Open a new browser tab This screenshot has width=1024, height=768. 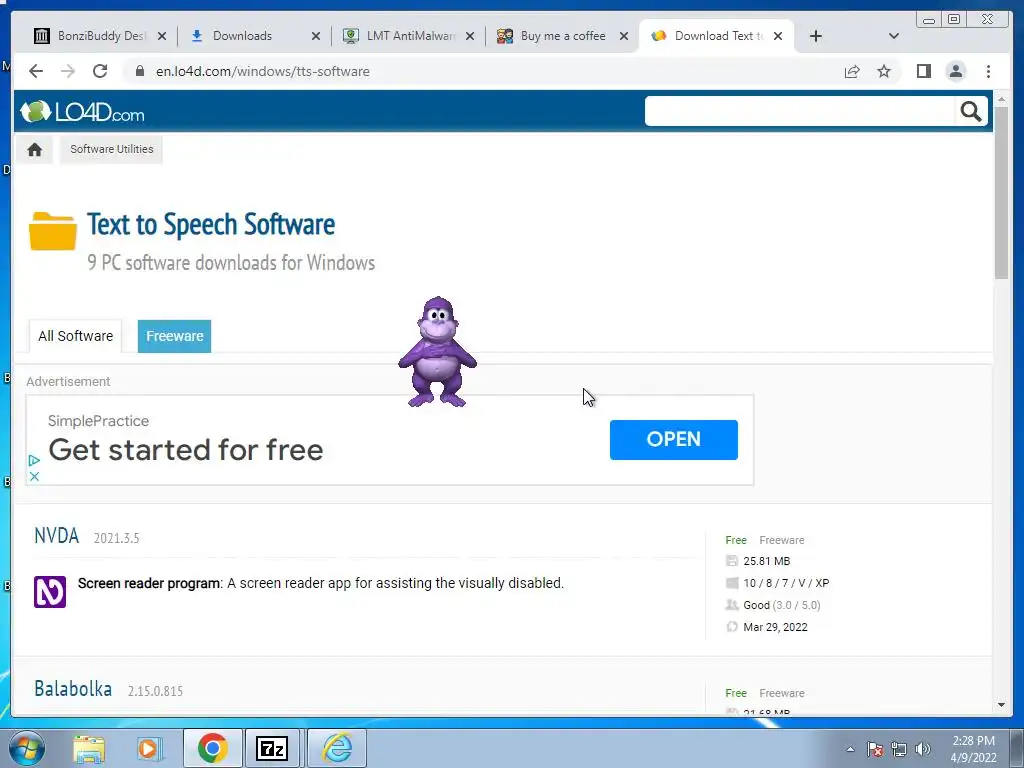(816, 36)
